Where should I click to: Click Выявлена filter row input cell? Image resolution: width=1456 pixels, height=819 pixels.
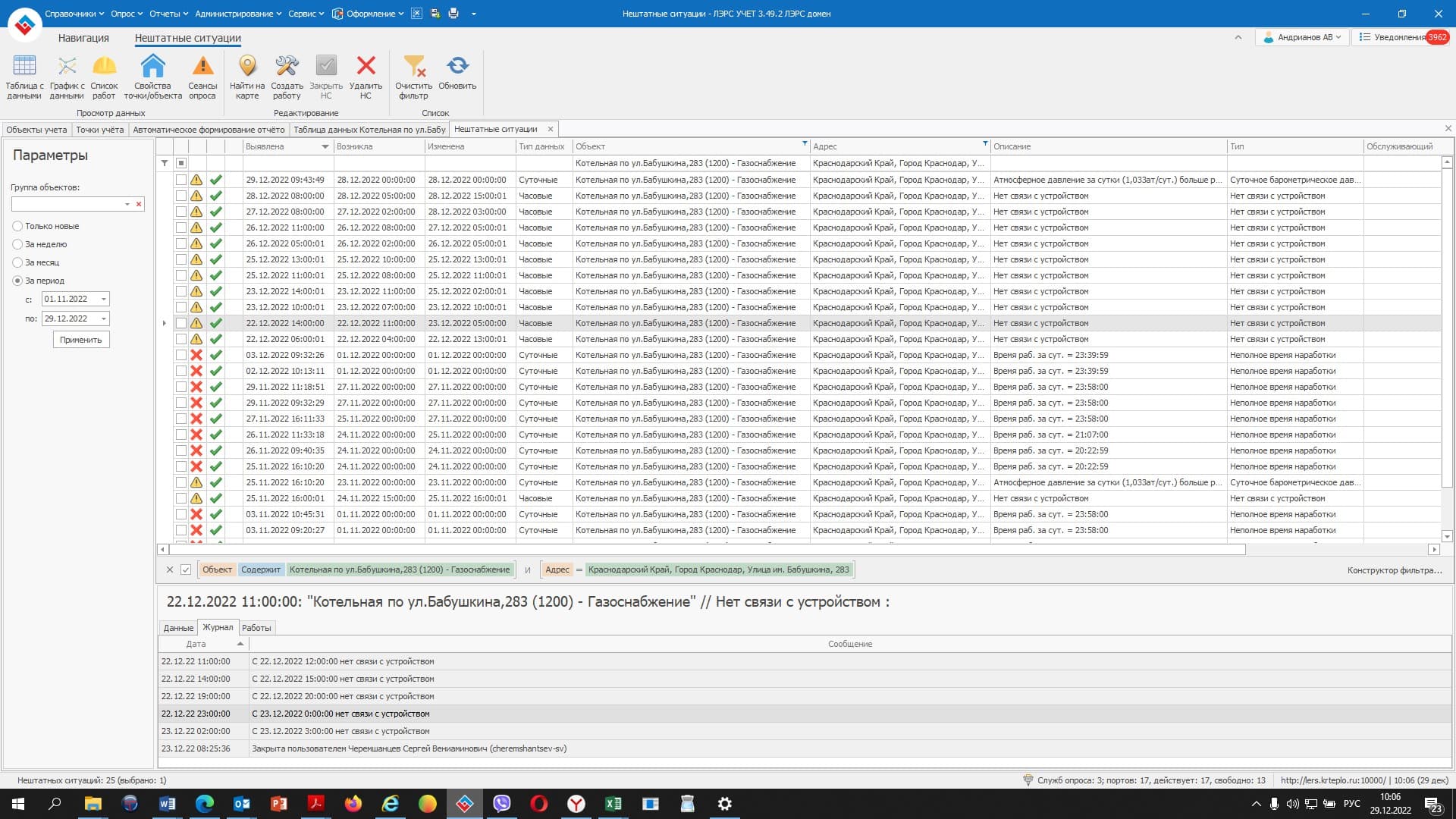288,163
